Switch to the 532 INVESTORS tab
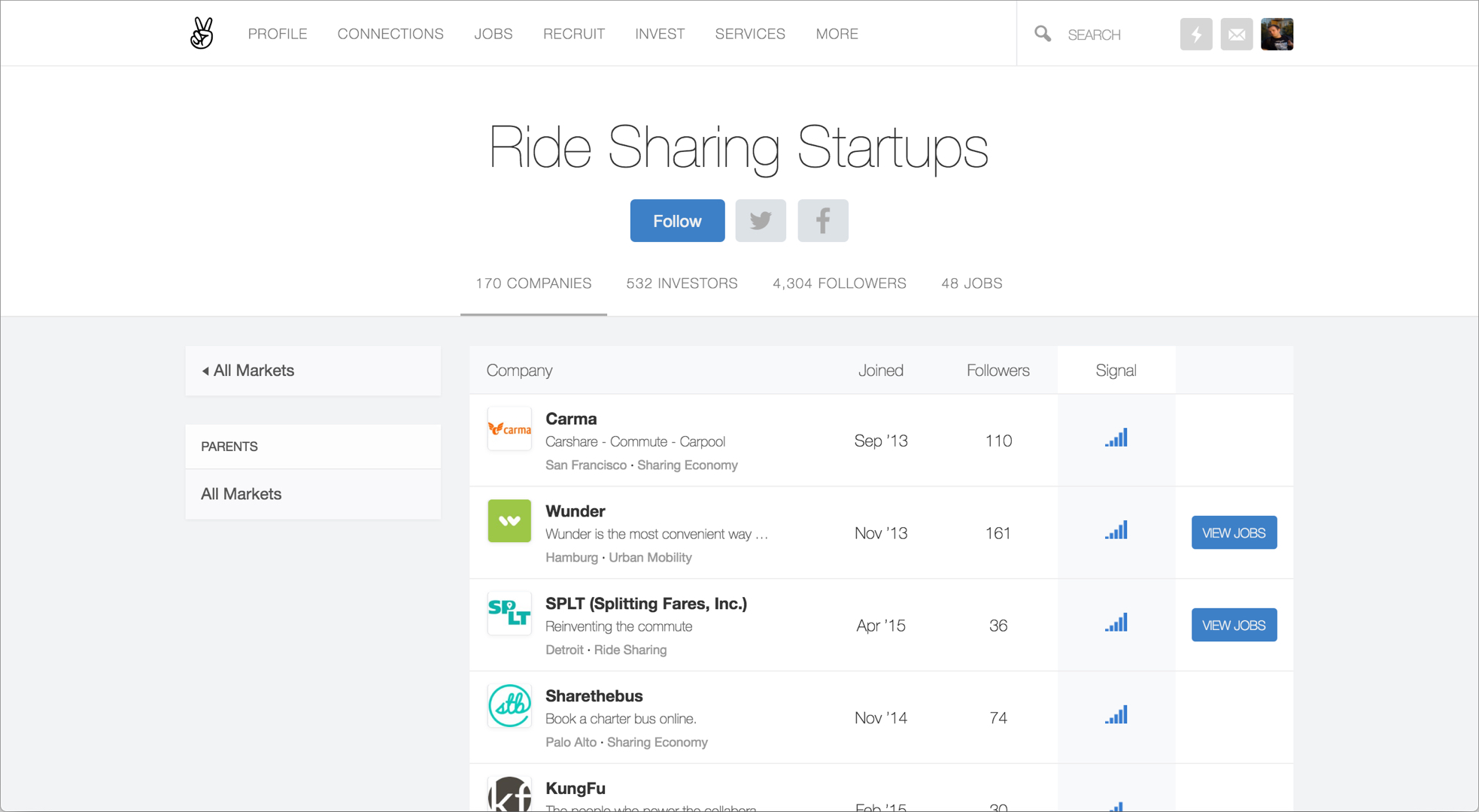This screenshot has height=812, width=1479. (x=682, y=283)
